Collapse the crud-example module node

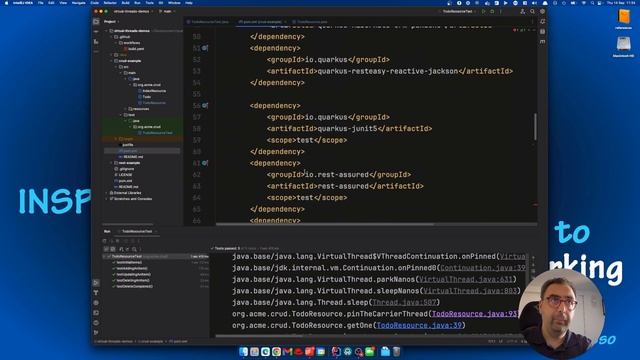click(x=111, y=61)
